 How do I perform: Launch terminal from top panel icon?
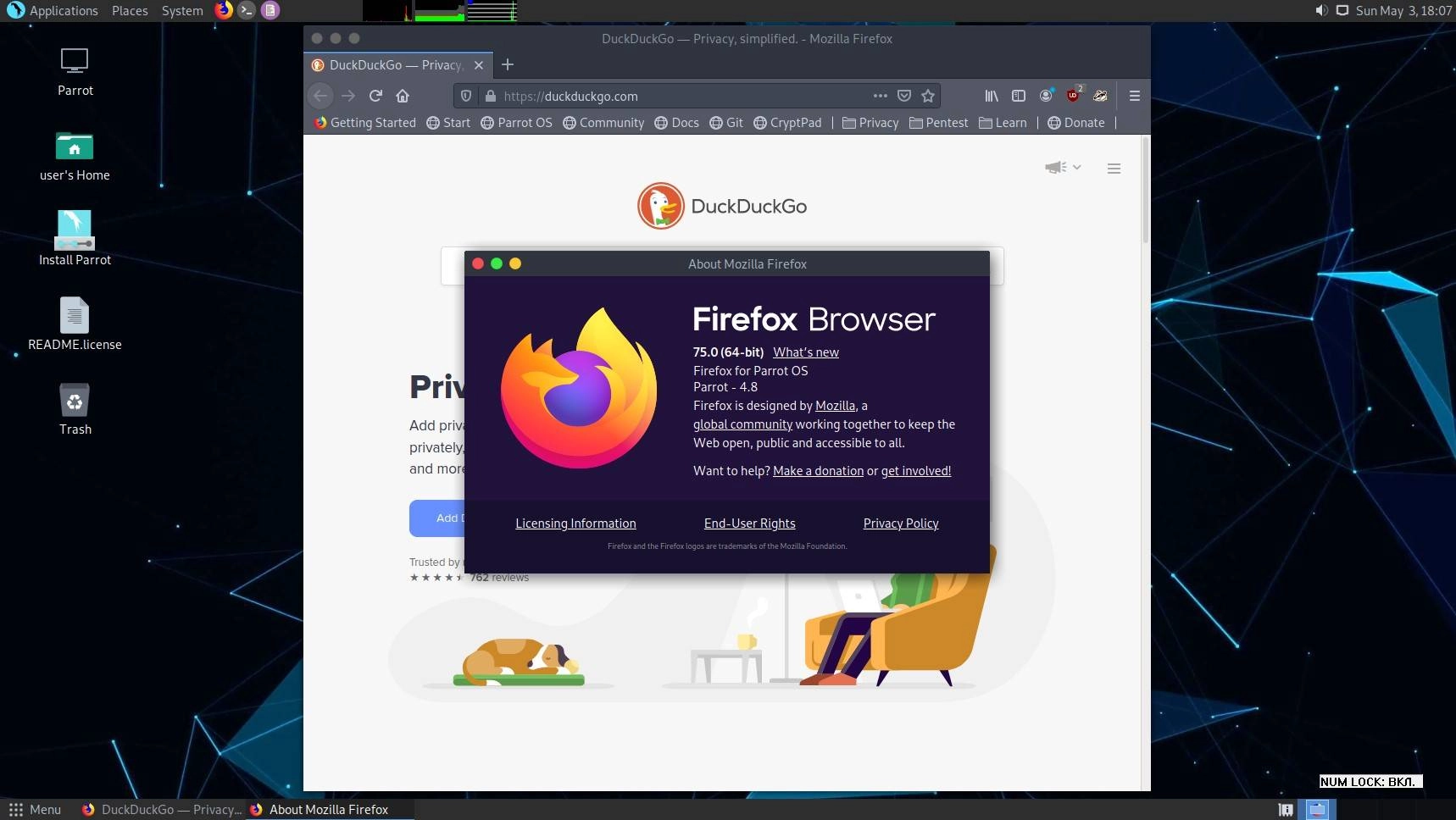[247, 10]
